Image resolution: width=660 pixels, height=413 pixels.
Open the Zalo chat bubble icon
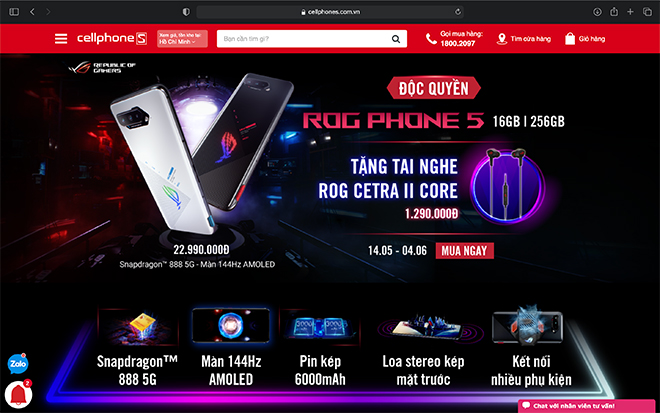pyautogui.click(x=18, y=364)
